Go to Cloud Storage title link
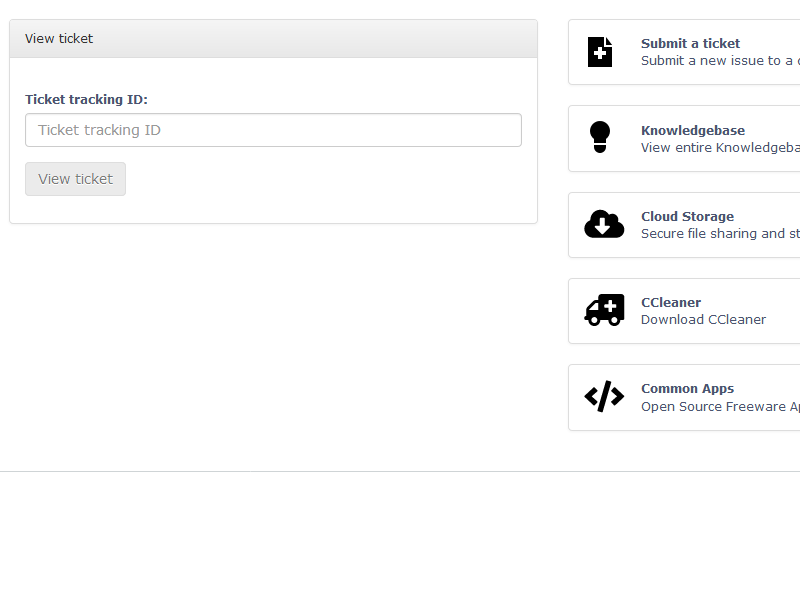Screen dimensions: 800x600 coord(687,217)
